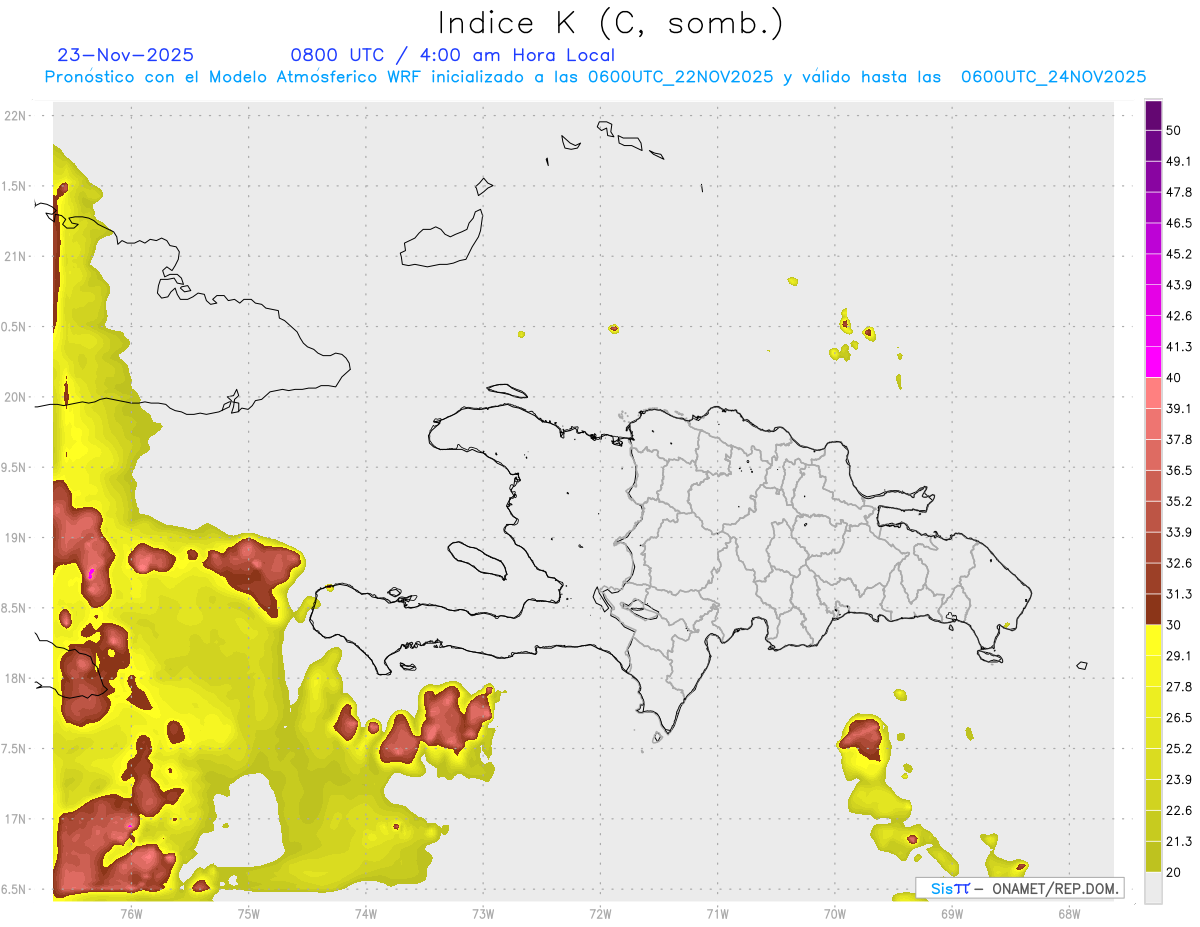Screen dimensions: 1200x927
Task: Click the "32.6" colorbar value
Action: point(1179,563)
